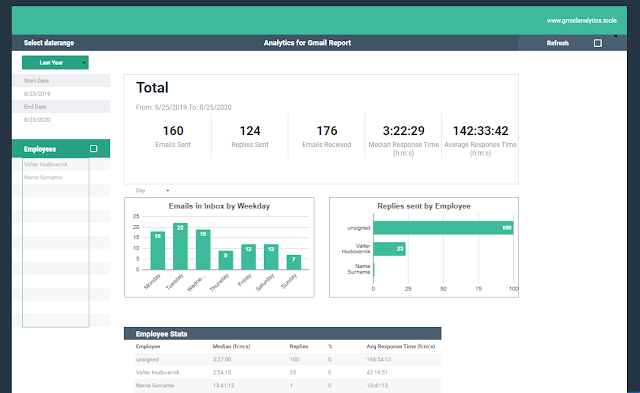Click the Replies sent by Employee title
Image resolution: width=640 pixels, height=393 pixels.
[x=424, y=206]
